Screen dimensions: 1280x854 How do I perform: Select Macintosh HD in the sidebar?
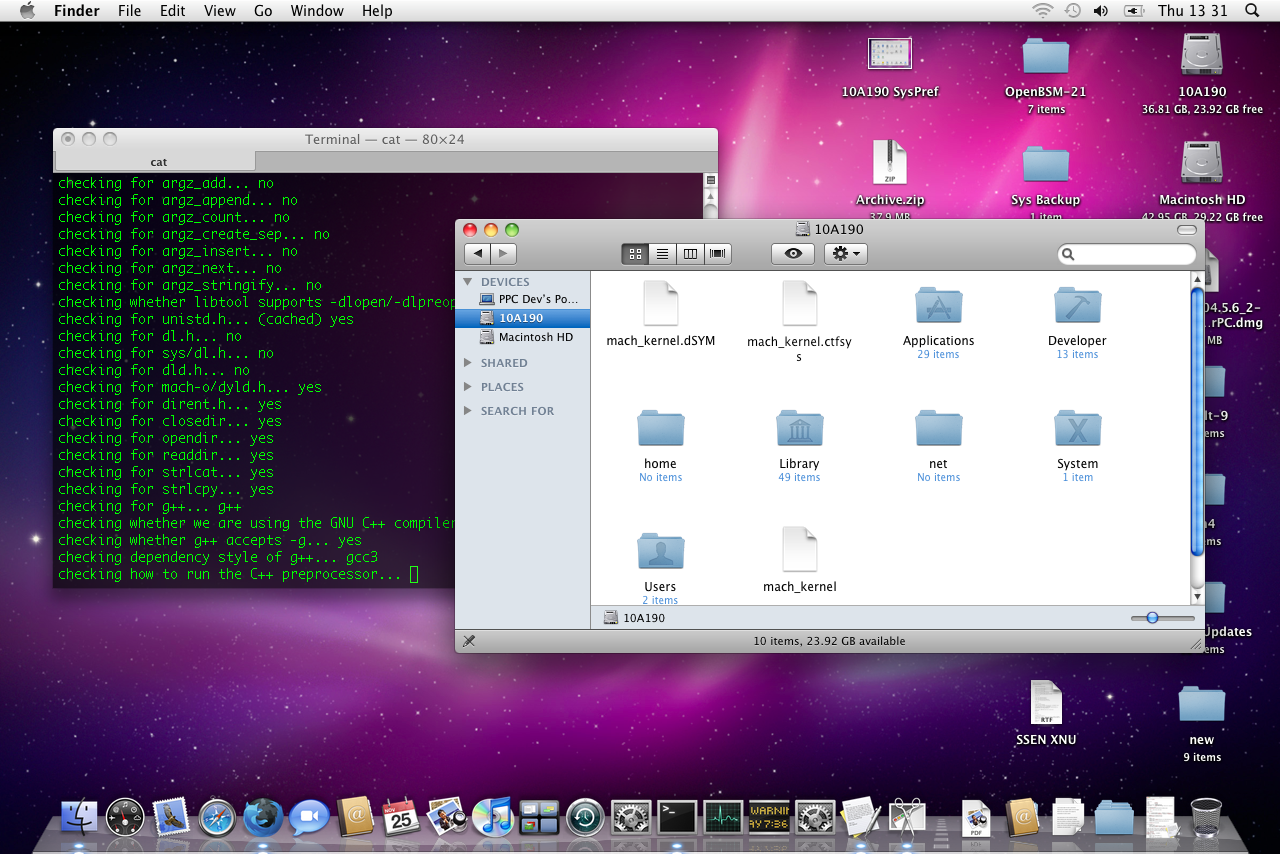[535, 337]
